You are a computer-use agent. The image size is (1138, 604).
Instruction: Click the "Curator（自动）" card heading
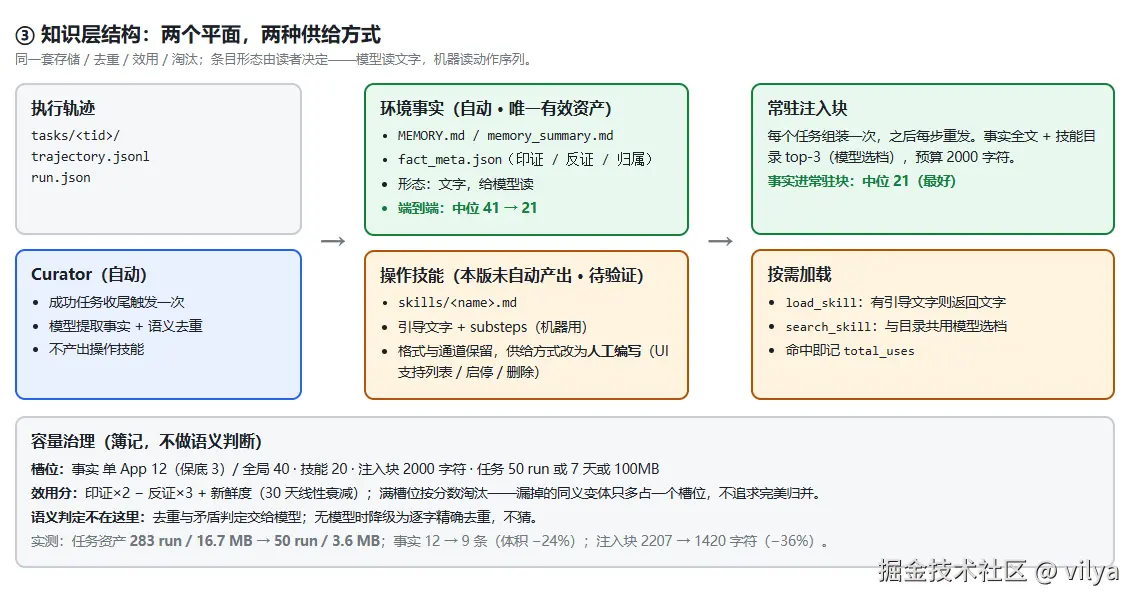pos(89,274)
